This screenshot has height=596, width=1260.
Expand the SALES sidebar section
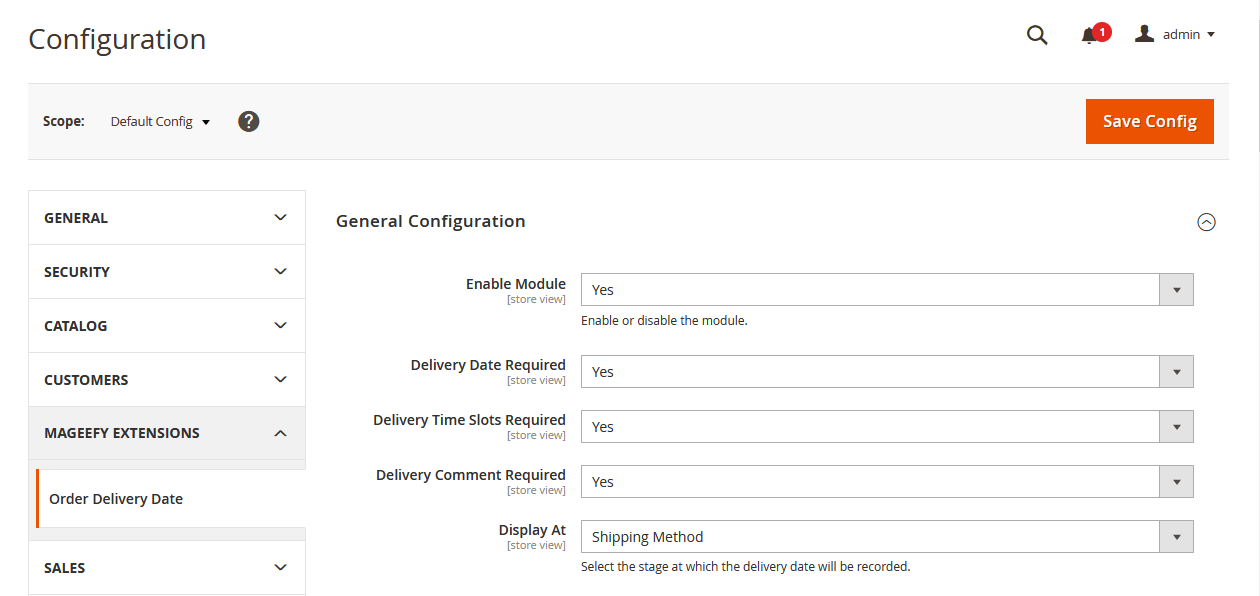coord(167,568)
